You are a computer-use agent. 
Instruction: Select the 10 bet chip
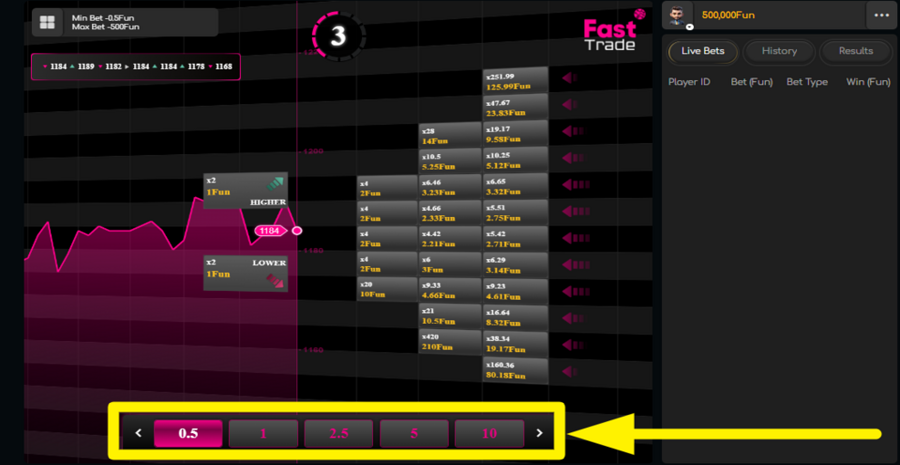click(x=490, y=433)
